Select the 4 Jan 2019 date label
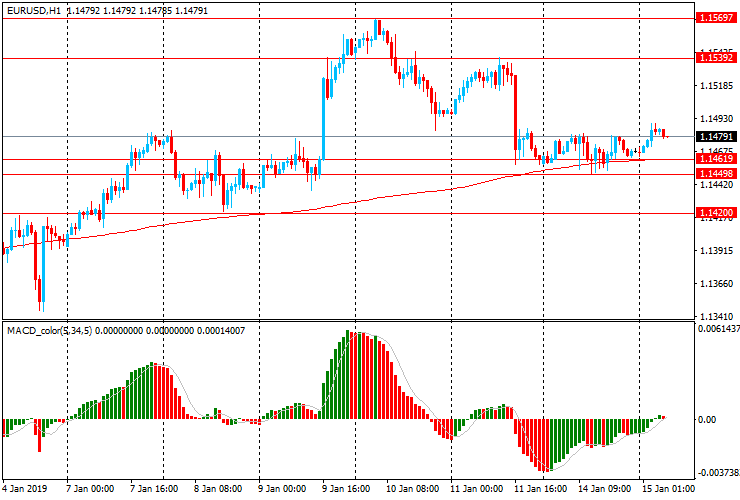This screenshot has width=740, height=500. click(x=27, y=490)
